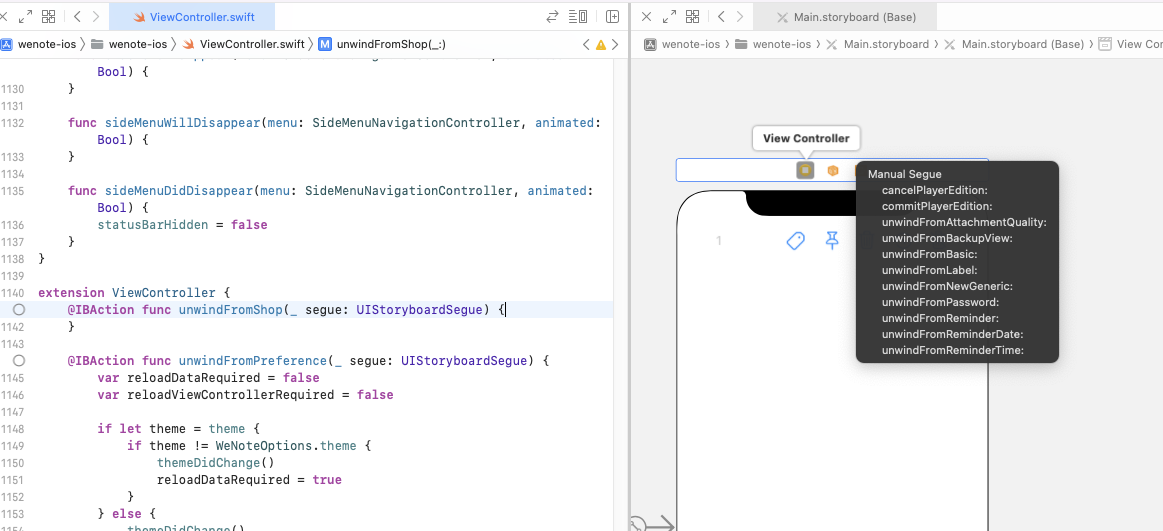Open wenote-ios project in storyboard breadcrumb
The width and height of the screenshot is (1163, 531).
[682, 44]
